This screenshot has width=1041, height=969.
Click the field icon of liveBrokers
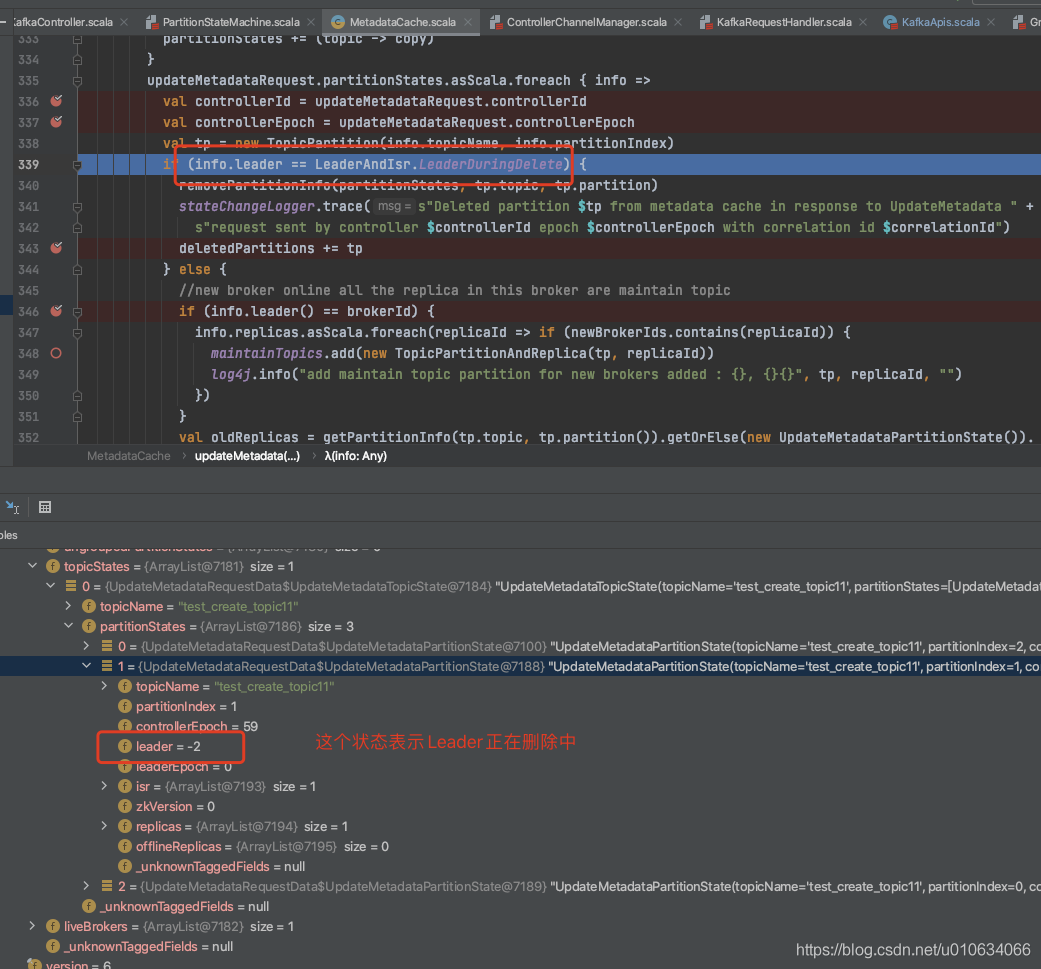53,926
